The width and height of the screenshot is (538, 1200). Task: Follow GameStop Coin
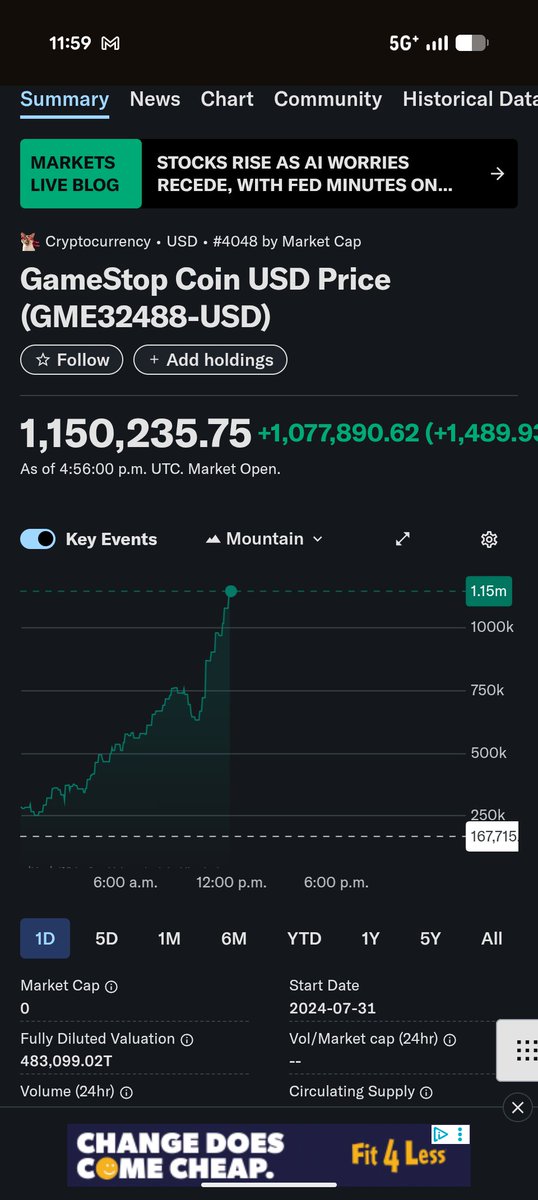pyautogui.click(x=72, y=360)
